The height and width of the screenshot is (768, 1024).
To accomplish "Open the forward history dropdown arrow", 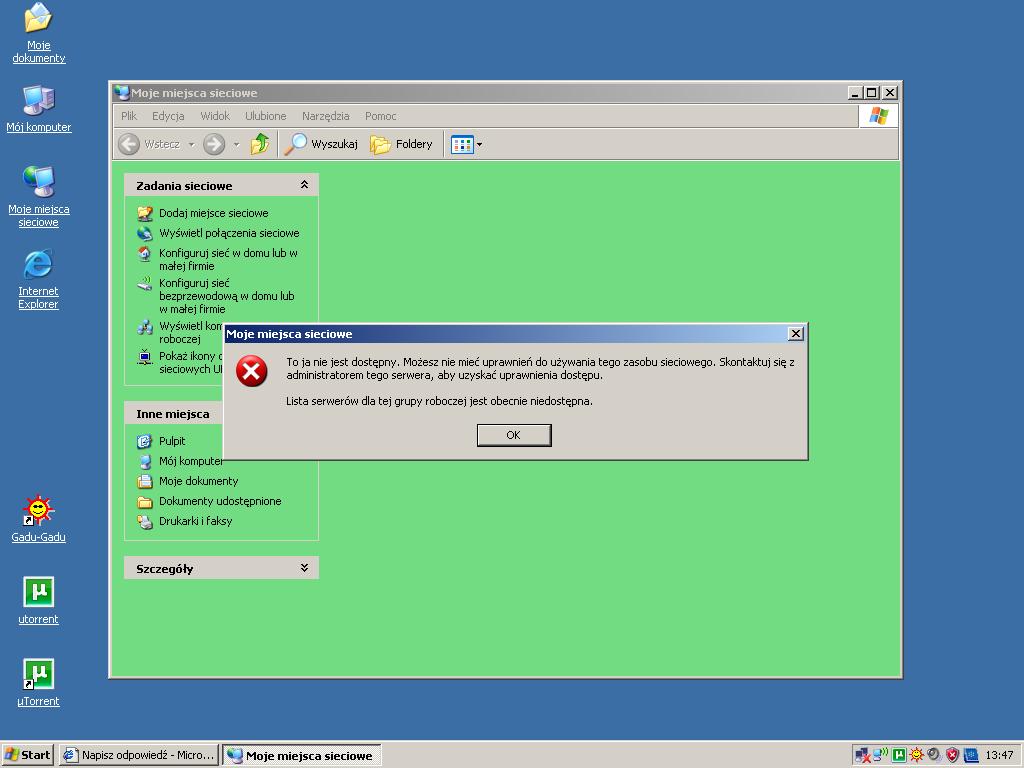I will 236,144.
